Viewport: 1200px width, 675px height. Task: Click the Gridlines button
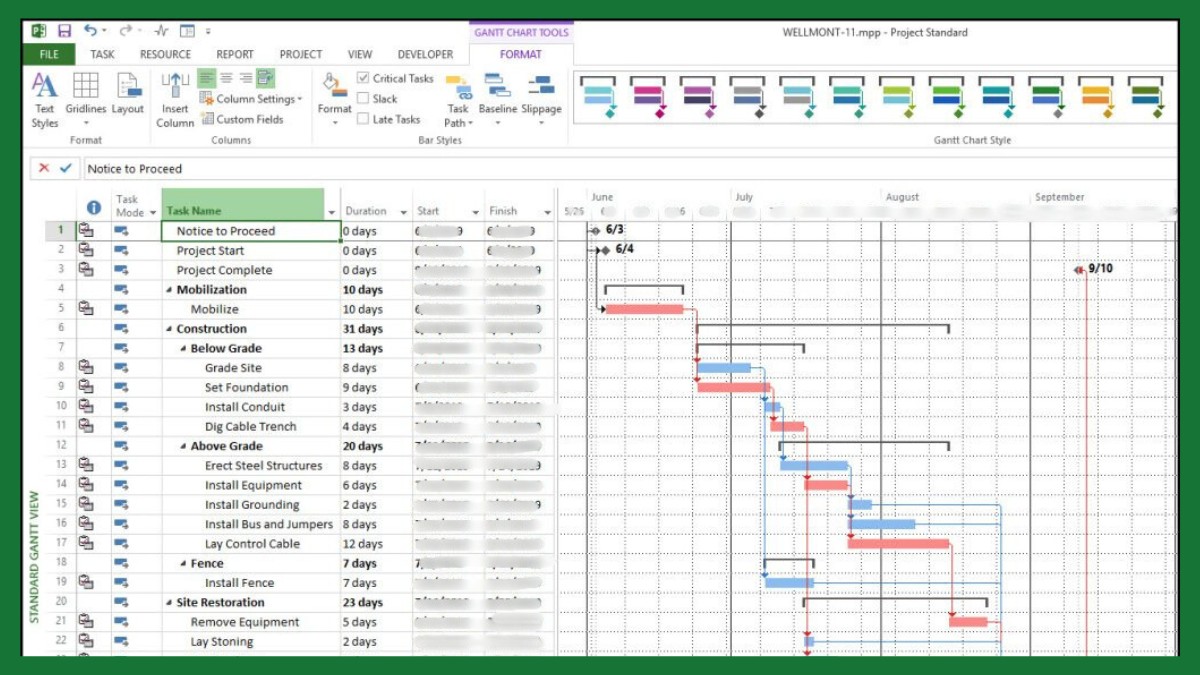point(85,100)
